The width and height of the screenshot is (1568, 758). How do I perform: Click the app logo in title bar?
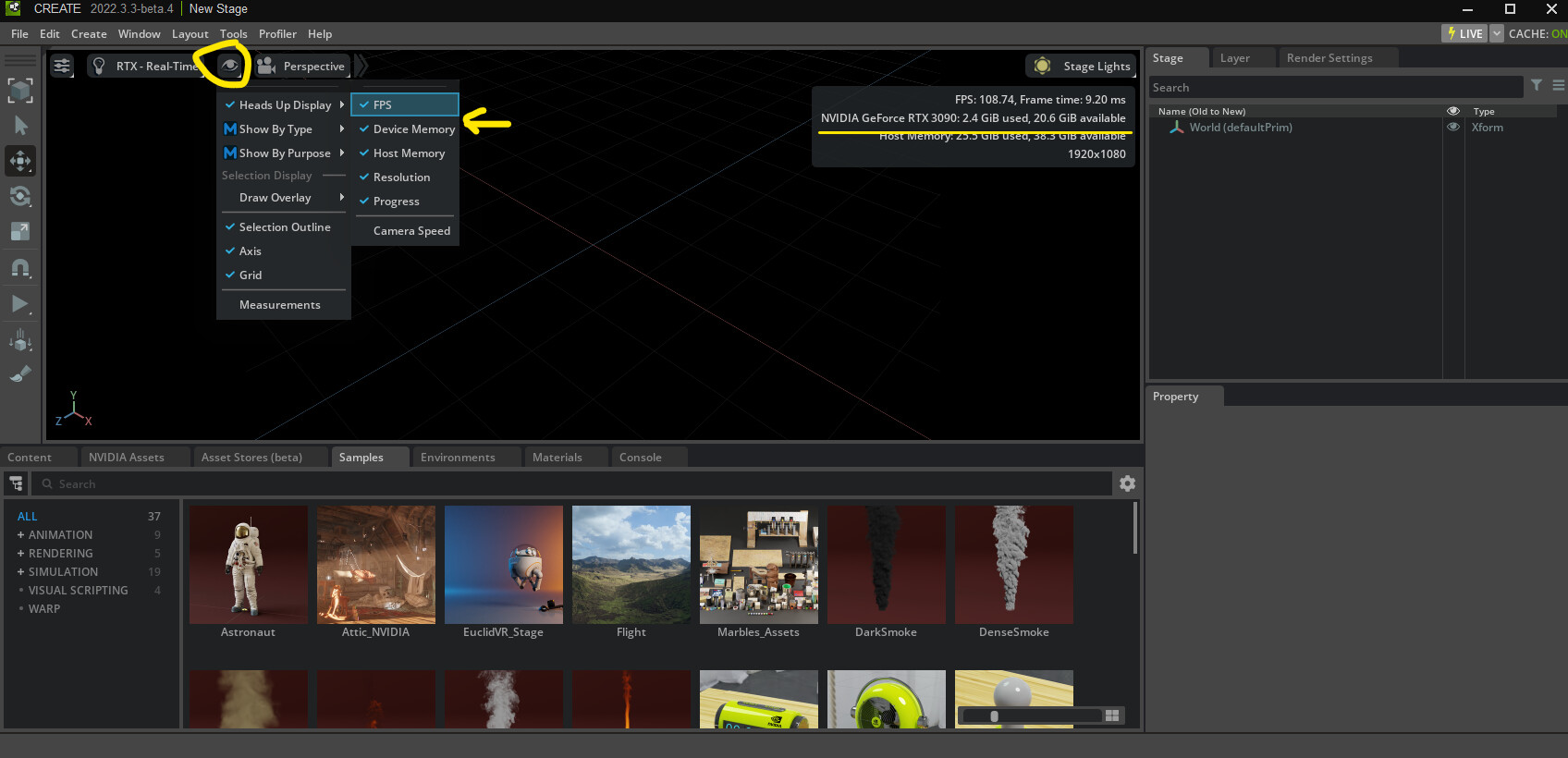coord(13,8)
